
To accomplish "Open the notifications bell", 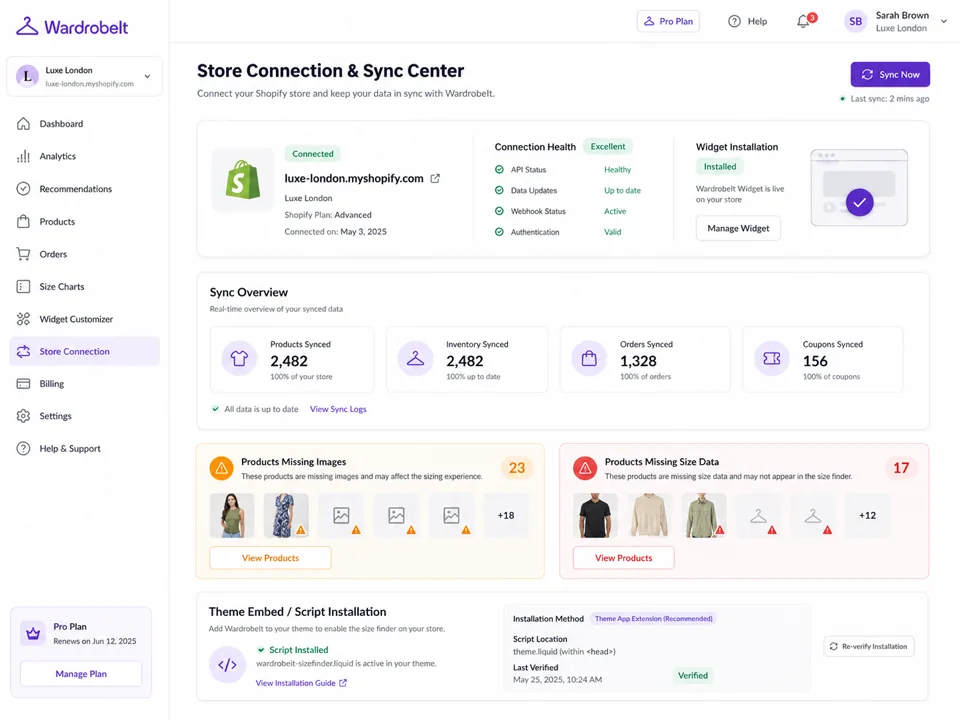I will point(803,21).
